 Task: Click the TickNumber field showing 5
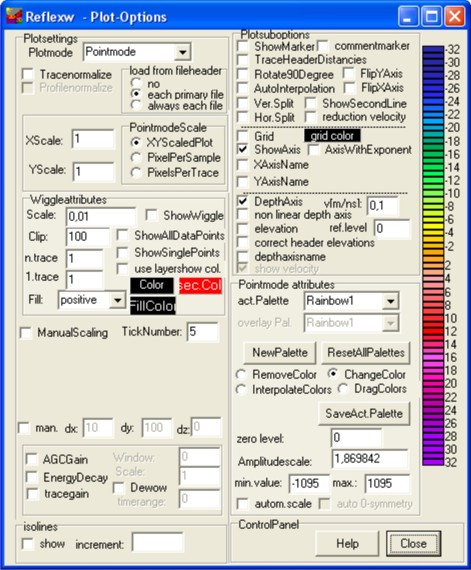pos(203,332)
